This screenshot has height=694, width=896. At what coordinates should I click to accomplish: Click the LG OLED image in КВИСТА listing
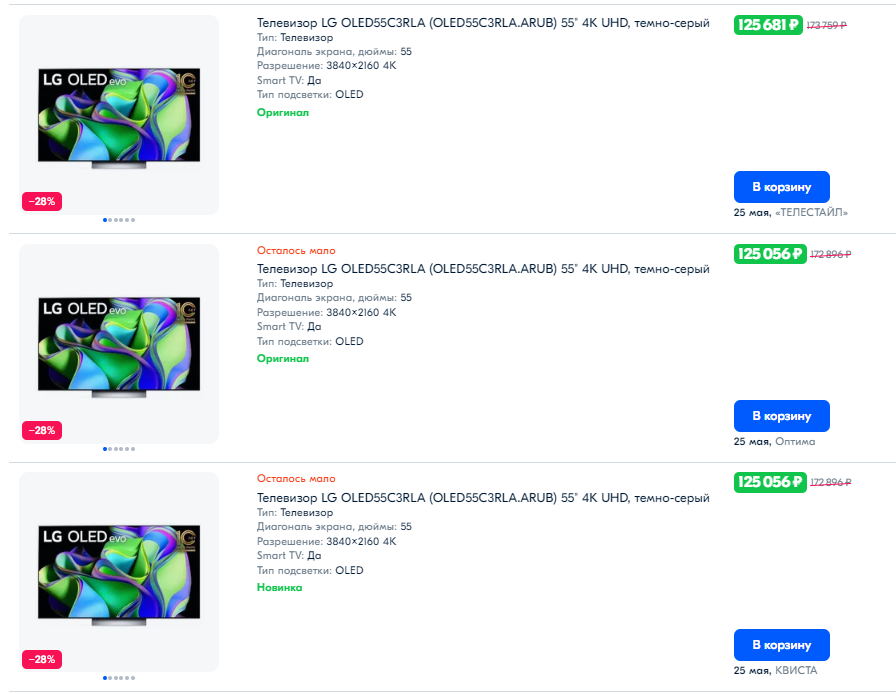pos(119,574)
